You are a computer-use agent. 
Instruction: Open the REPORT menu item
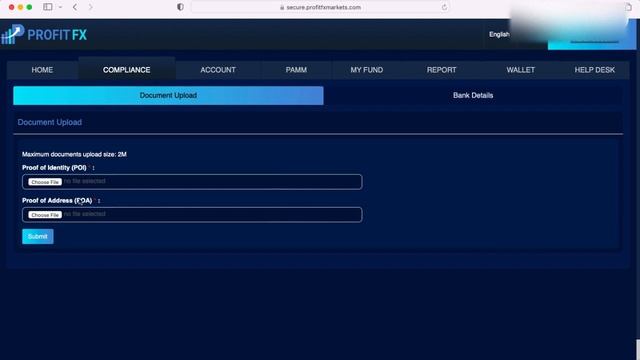click(x=442, y=70)
